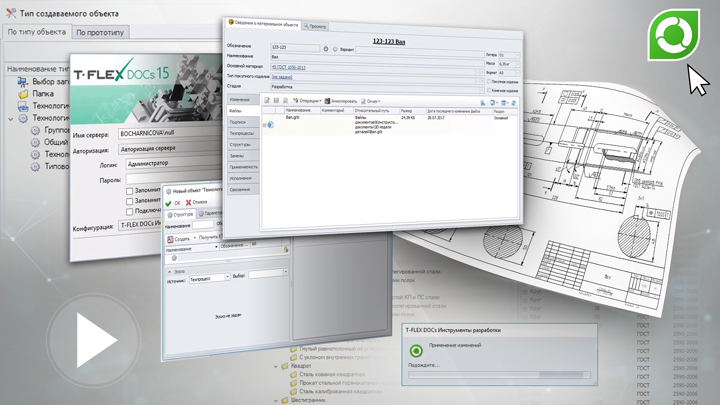Play the video with the large play button

[x=94, y=340]
